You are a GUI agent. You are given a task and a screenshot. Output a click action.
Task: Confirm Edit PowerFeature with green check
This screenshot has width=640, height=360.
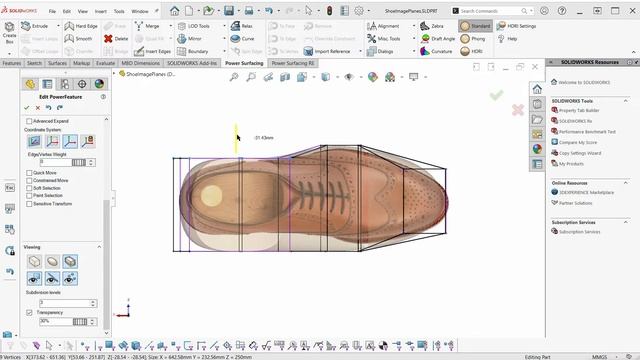27,108
